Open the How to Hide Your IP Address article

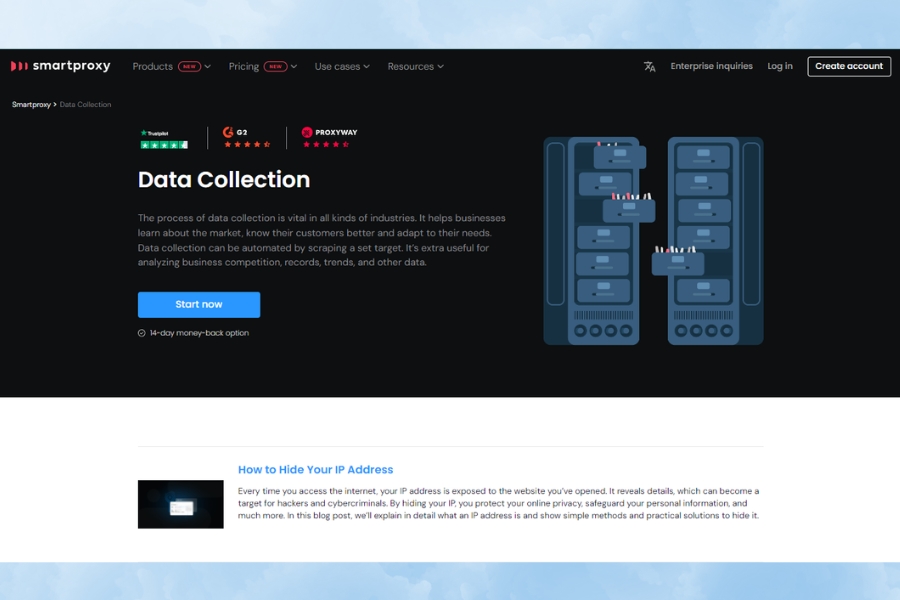(316, 470)
